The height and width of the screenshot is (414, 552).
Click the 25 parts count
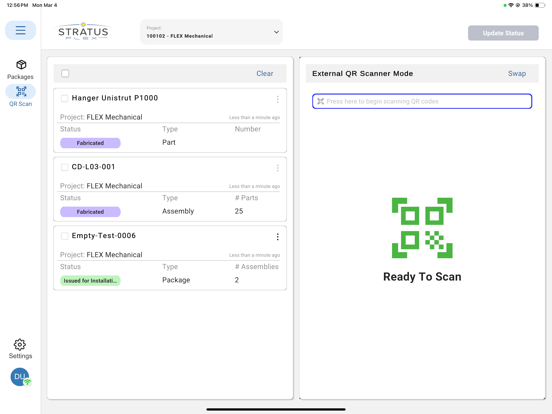click(x=239, y=211)
